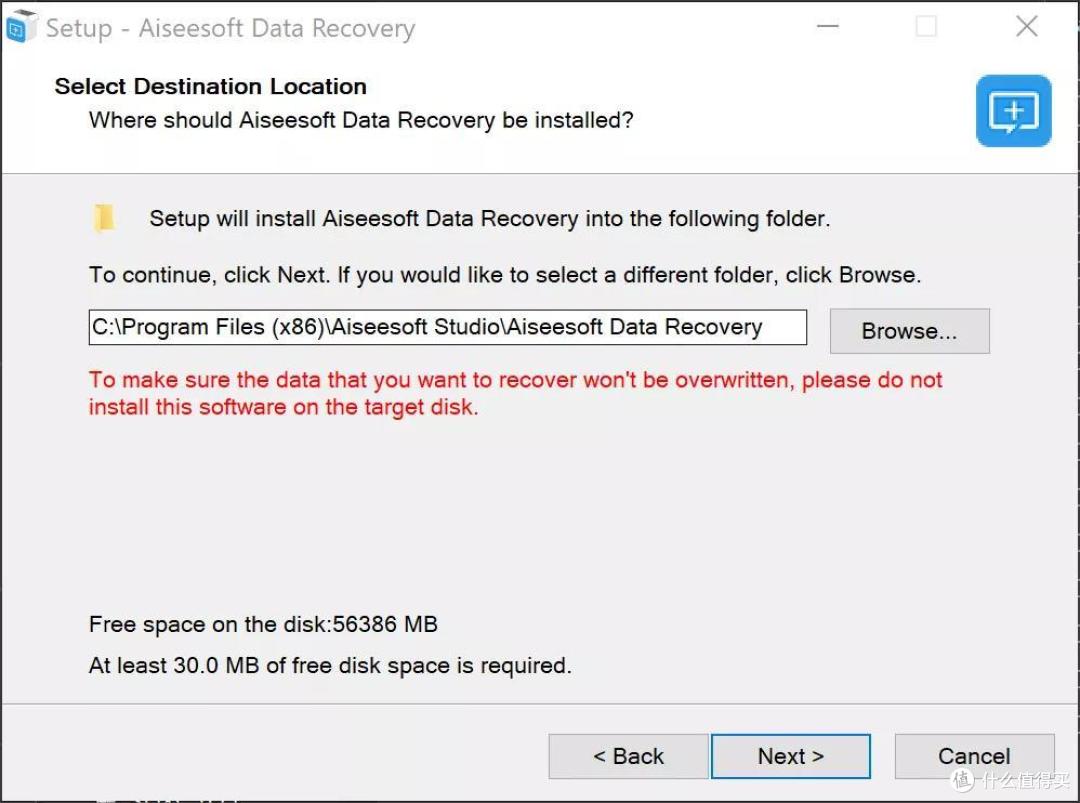The image size is (1080, 803).
Task: Click the yellow folder icon
Action: [104, 218]
